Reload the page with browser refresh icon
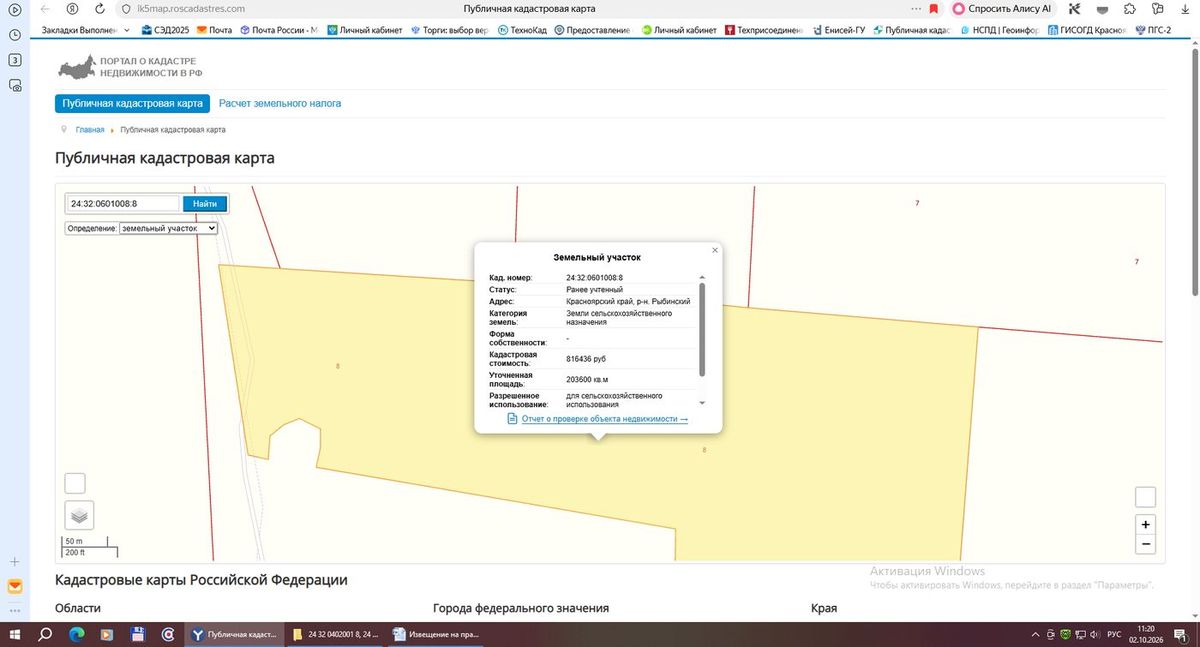This screenshot has width=1200, height=647. pos(100,8)
